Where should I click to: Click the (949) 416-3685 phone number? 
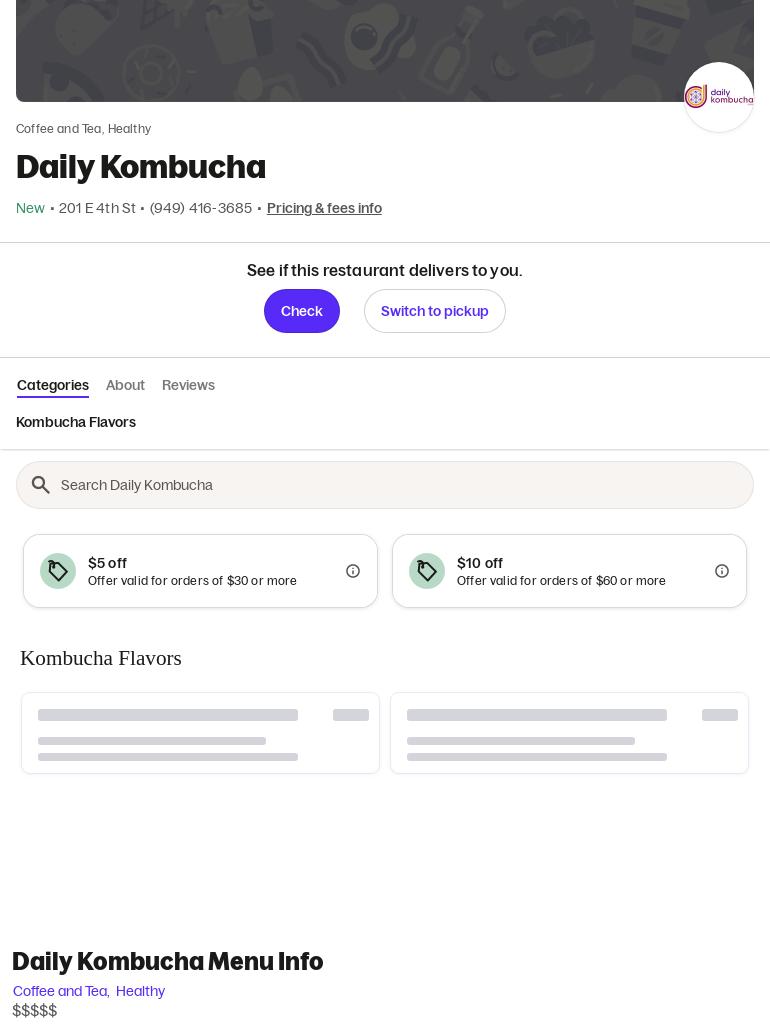(x=201, y=208)
